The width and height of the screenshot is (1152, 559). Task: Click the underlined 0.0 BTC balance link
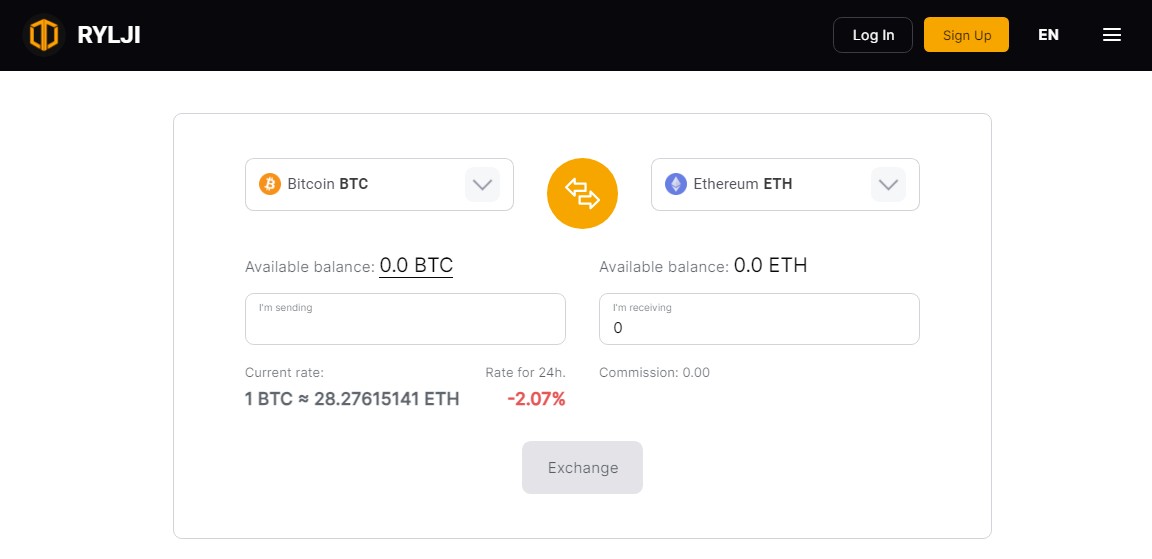(x=416, y=266)
